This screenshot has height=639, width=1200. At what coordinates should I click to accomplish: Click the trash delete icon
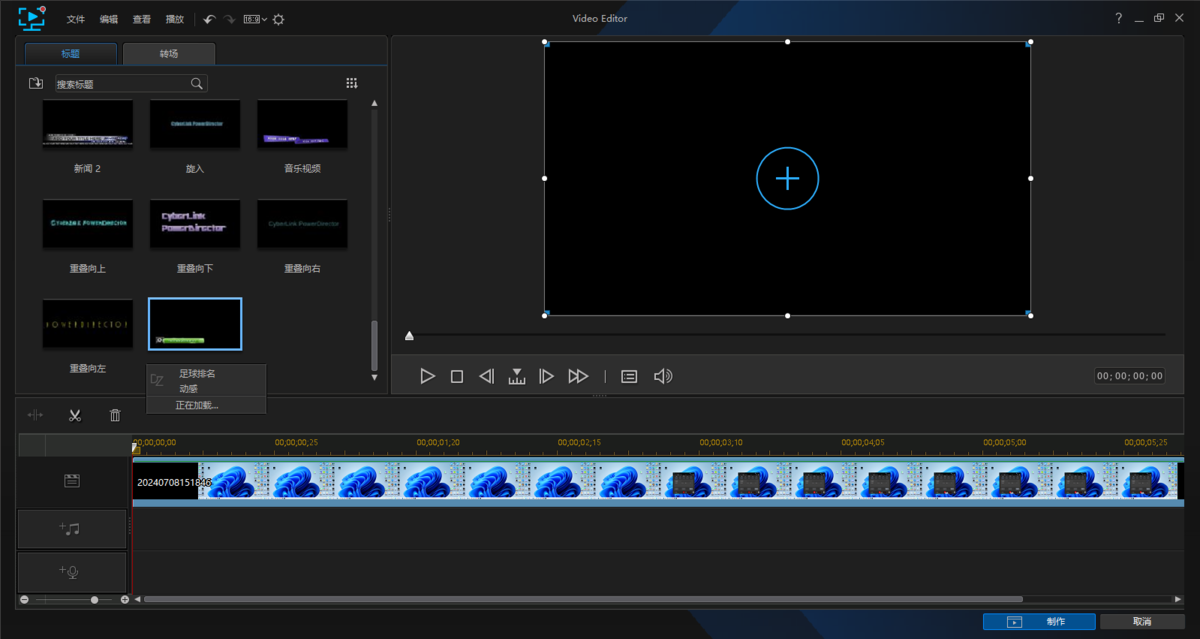click(115, 415)
